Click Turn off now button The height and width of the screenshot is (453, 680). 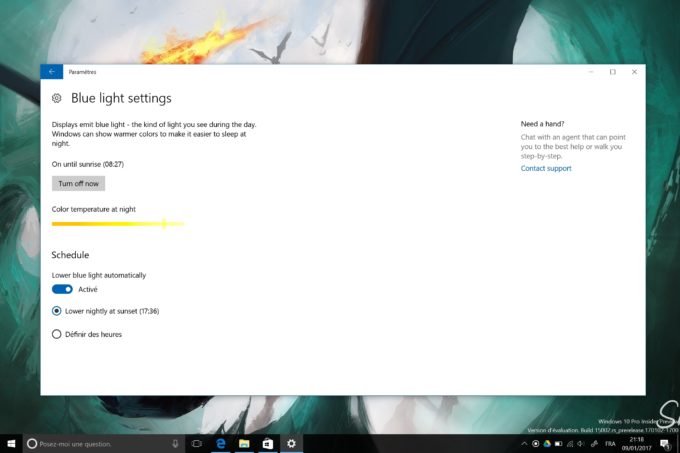click(78, 183)
